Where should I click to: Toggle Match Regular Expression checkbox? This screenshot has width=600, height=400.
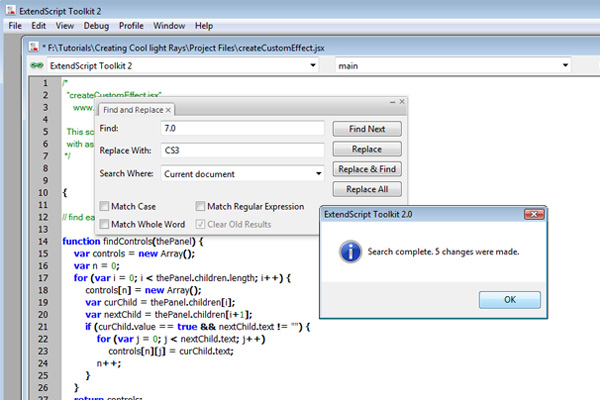(x=200, y=206)
